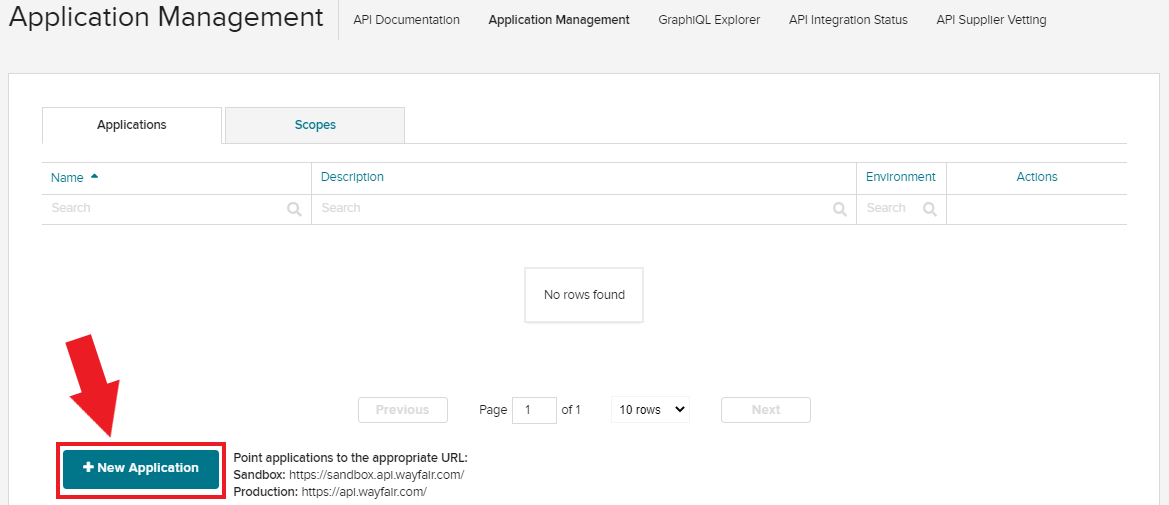Open the API Documentation nav item
The width and height of the screenshot is (1169, 505).
406,20
